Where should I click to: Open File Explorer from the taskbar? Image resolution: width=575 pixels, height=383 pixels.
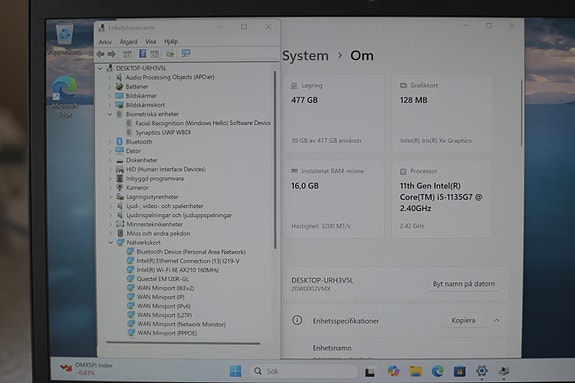click(x=415, y=371)
